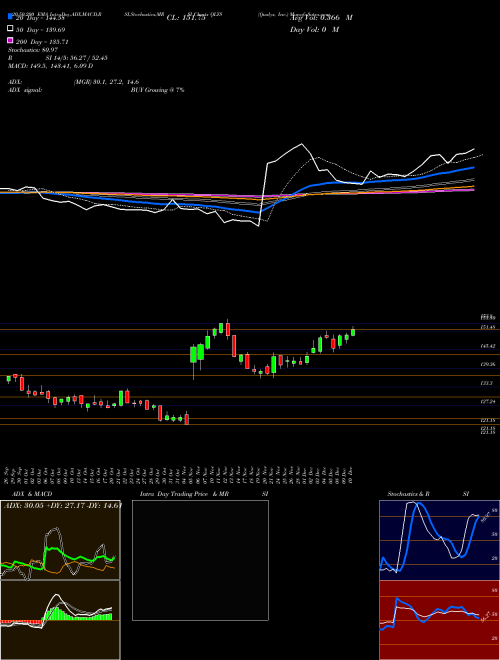Viewport: 500px width, 660px height.
Task: Click the magenta 200 Day legend swatch
Action: point(10,40)
